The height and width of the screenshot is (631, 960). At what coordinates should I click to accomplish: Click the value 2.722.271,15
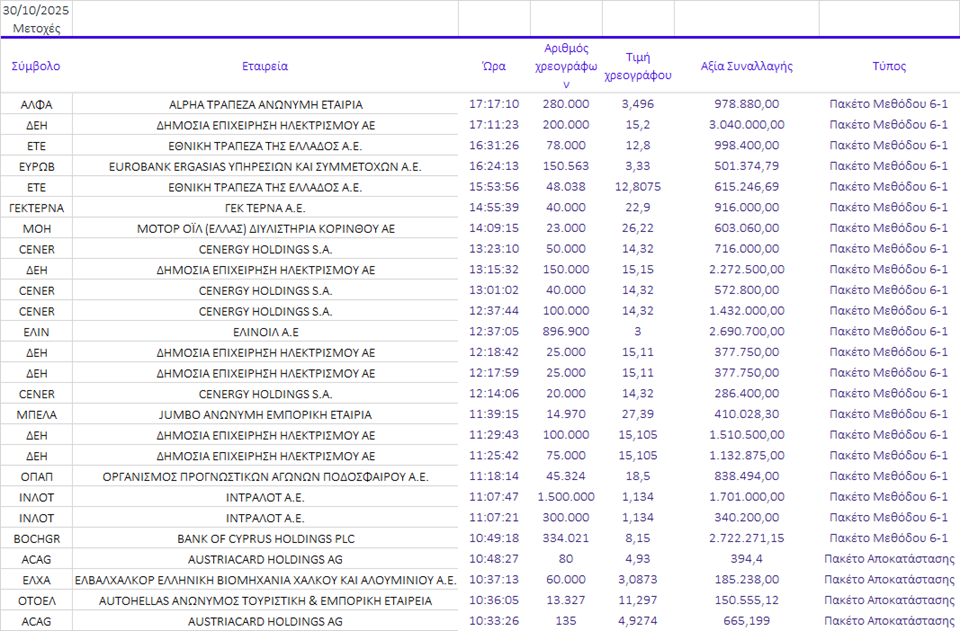pos(746,539)
